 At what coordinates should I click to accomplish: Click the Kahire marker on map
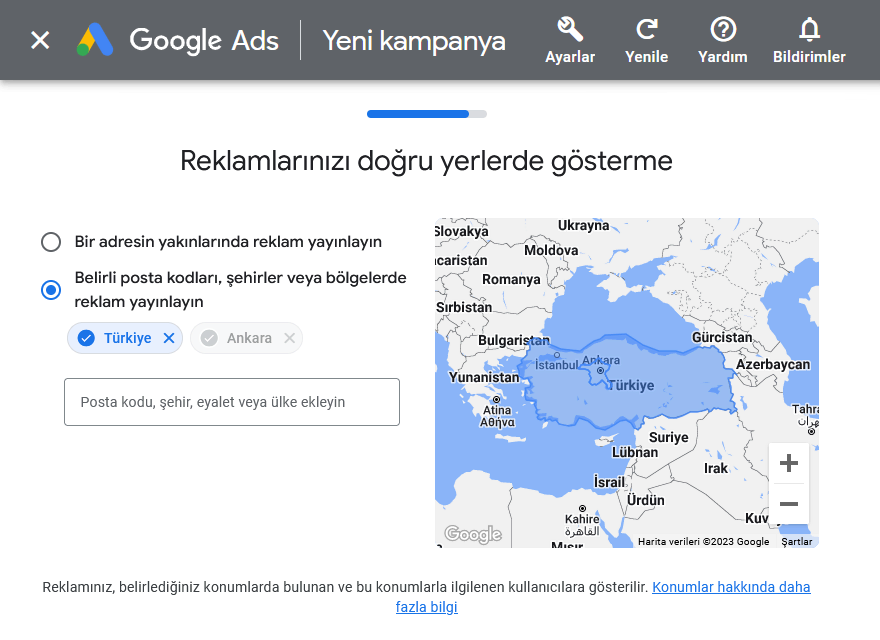[x=583, y=509]
